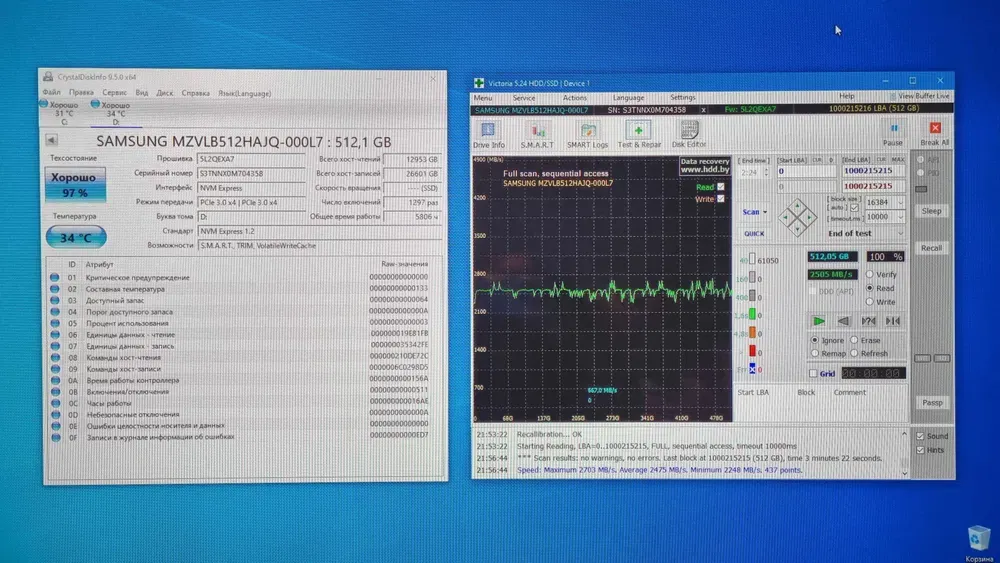Switch to Test & Repair view
The height and width of the screenshot is (563, 1000).
pos(639,135)
